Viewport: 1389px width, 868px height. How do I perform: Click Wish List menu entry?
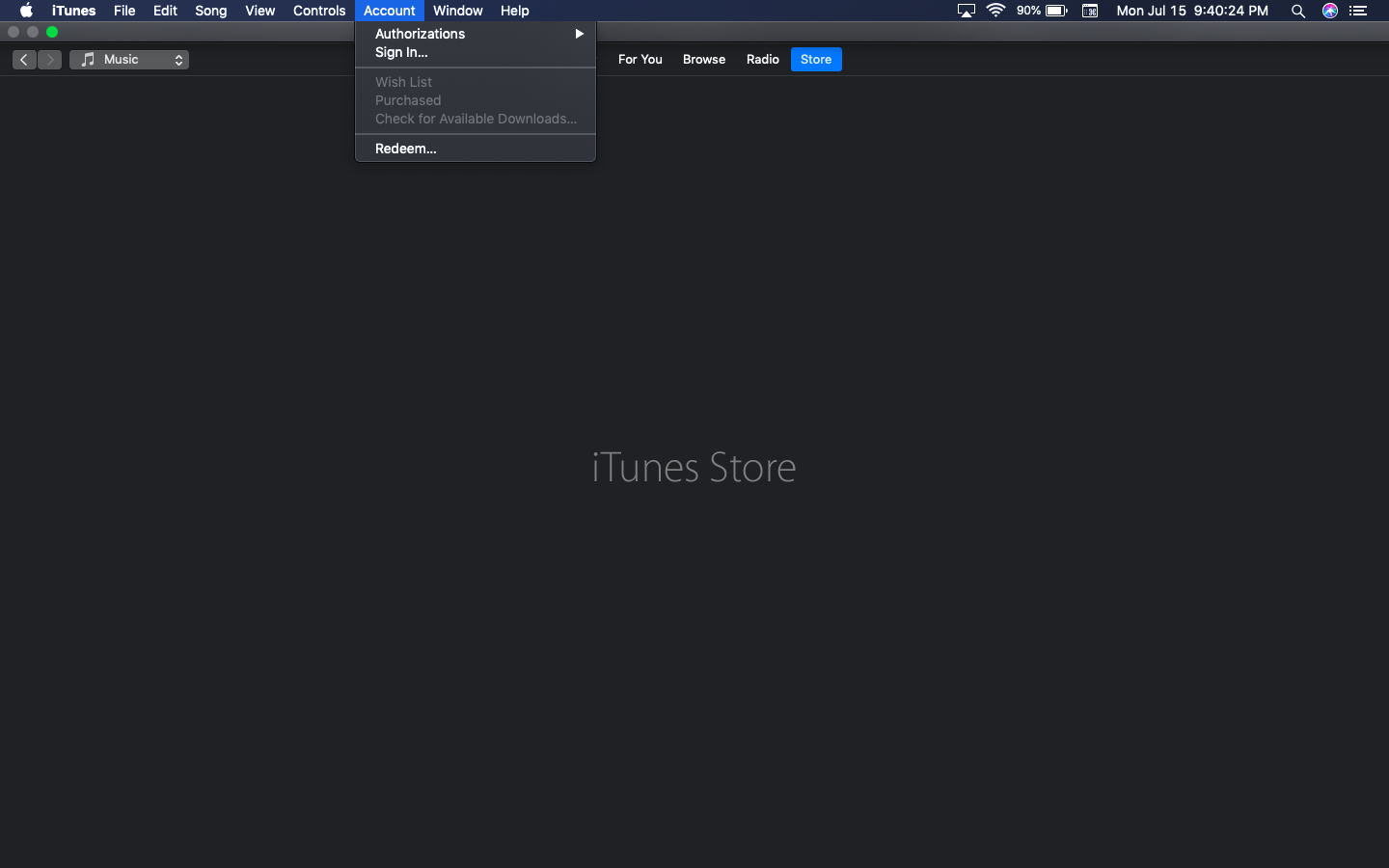pyautogui.click(x=476, y=82)
